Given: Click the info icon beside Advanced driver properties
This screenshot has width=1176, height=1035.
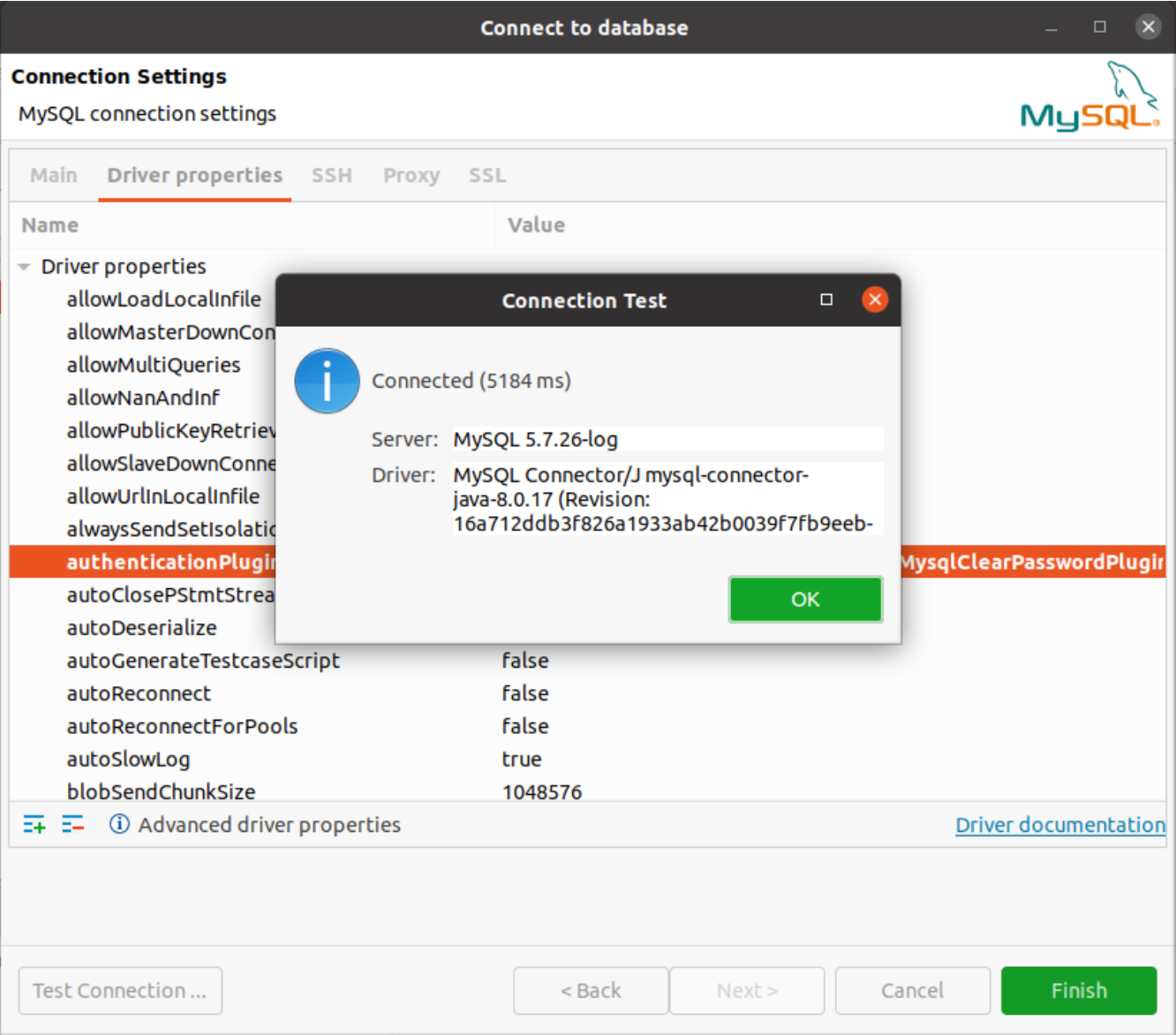Looking at the screenshot, I should [x=119, y=824].
